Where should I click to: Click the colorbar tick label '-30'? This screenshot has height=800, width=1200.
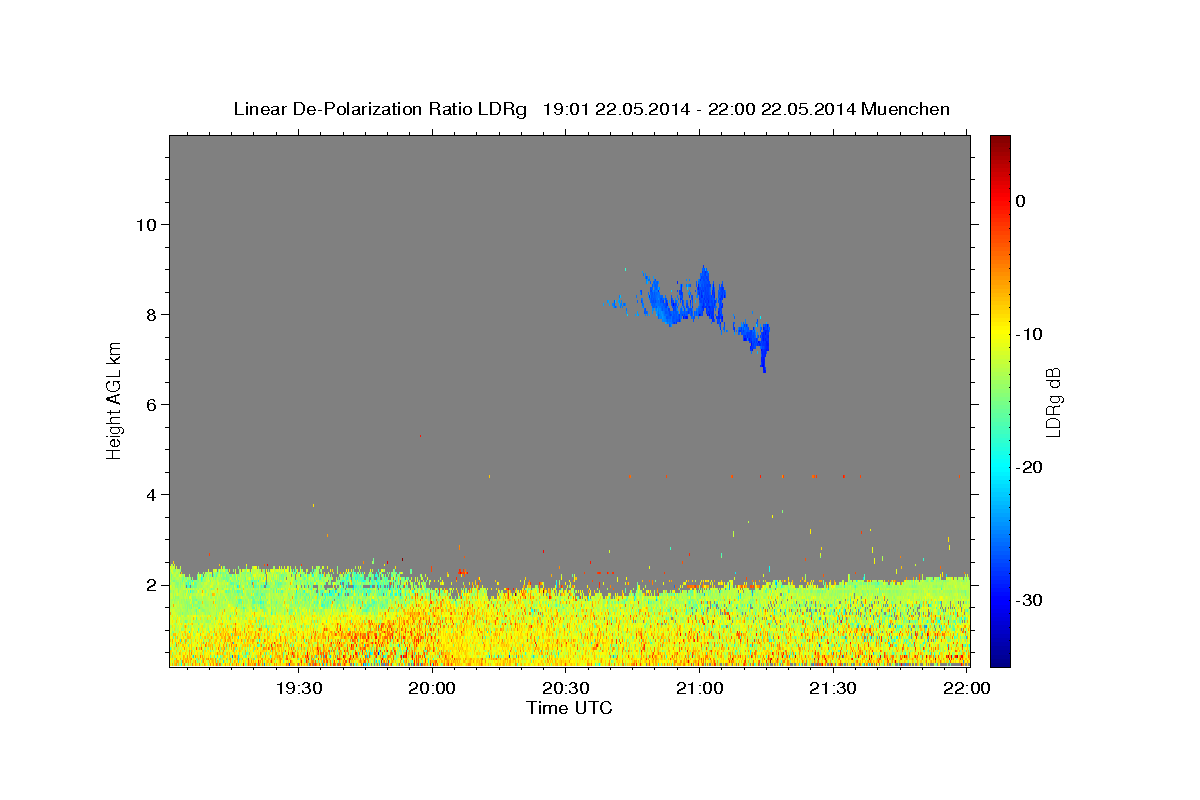pos(1029,600)
